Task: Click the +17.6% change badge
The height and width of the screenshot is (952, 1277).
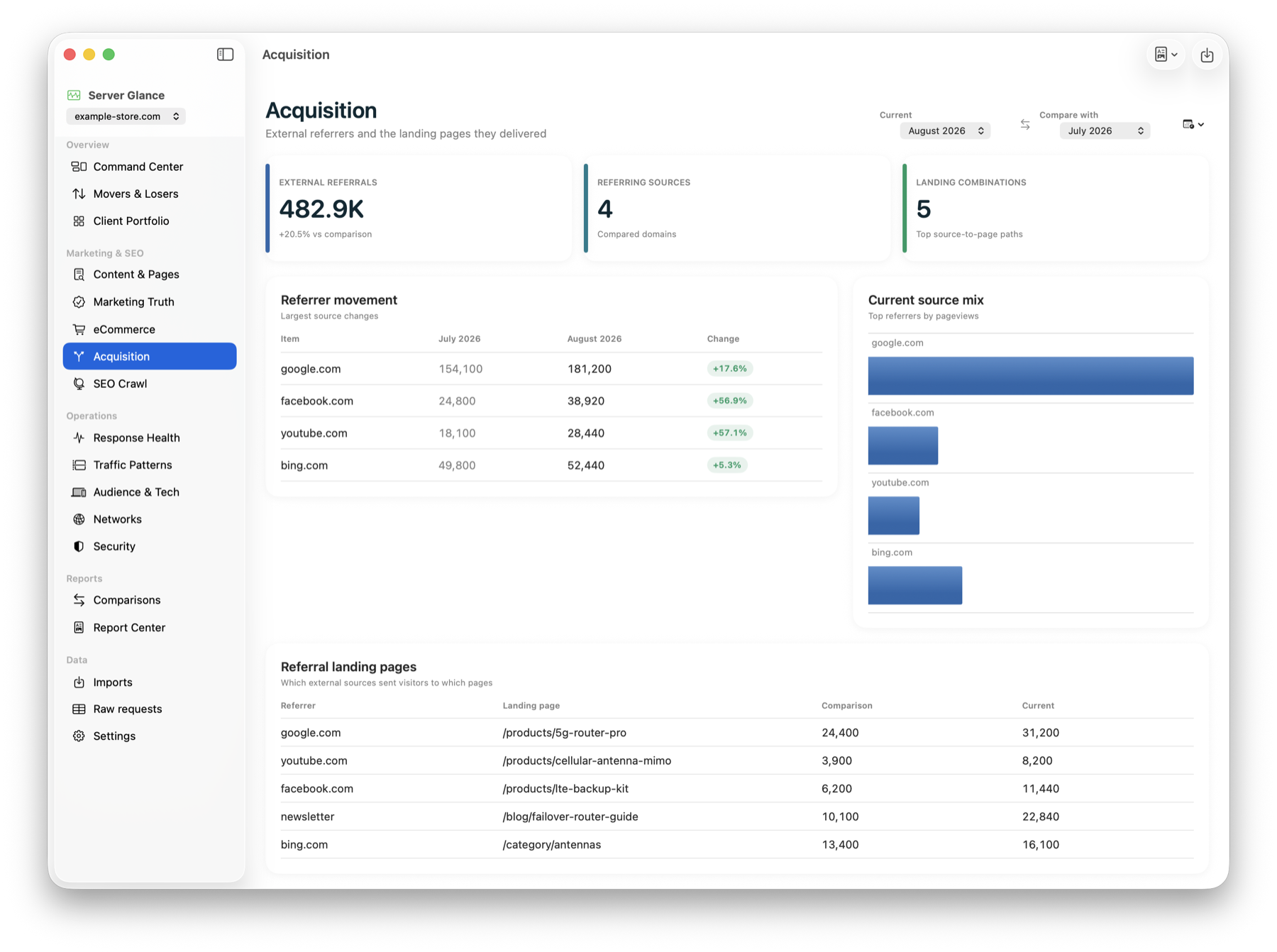Action: [729, 369]
